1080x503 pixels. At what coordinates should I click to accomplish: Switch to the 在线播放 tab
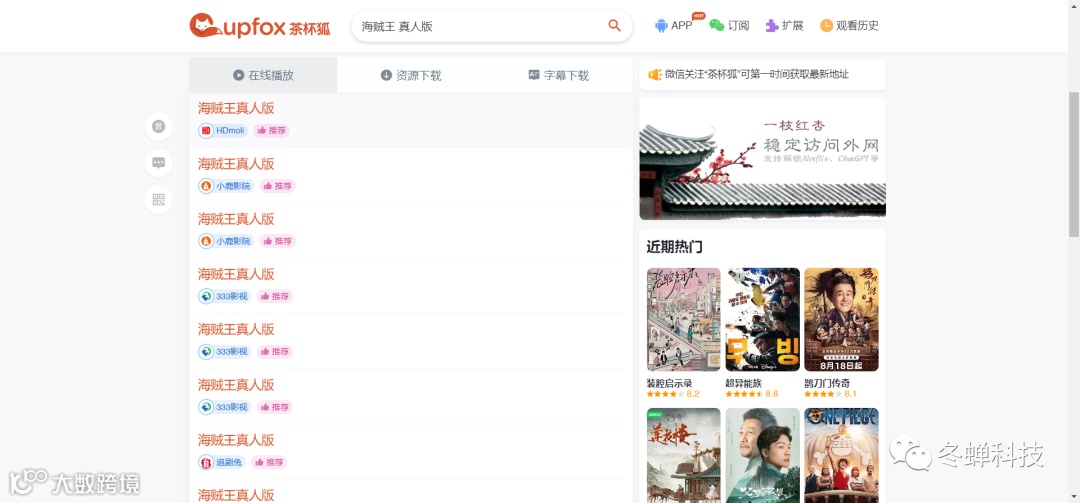click(x=263, y=75)
